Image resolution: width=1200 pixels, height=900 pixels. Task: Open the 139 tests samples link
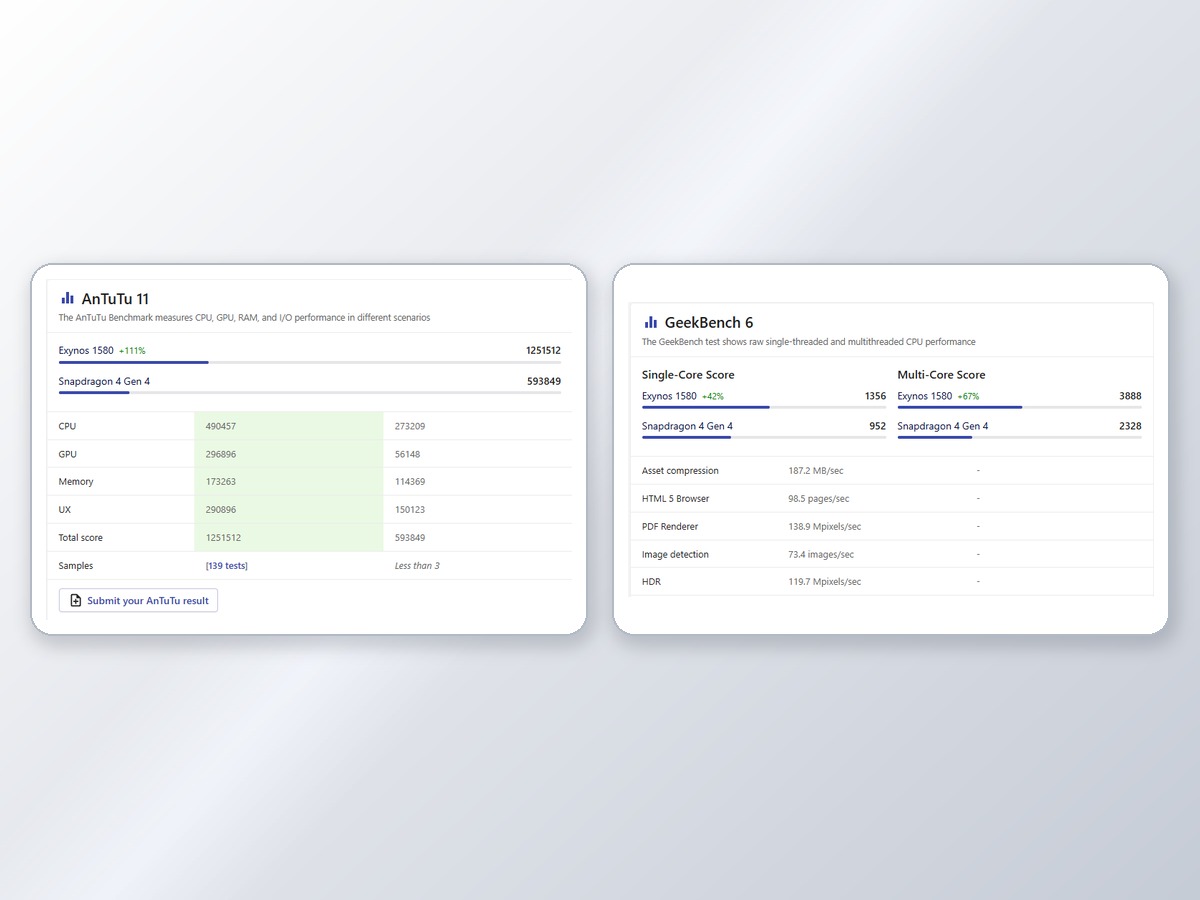pos(227,566)
